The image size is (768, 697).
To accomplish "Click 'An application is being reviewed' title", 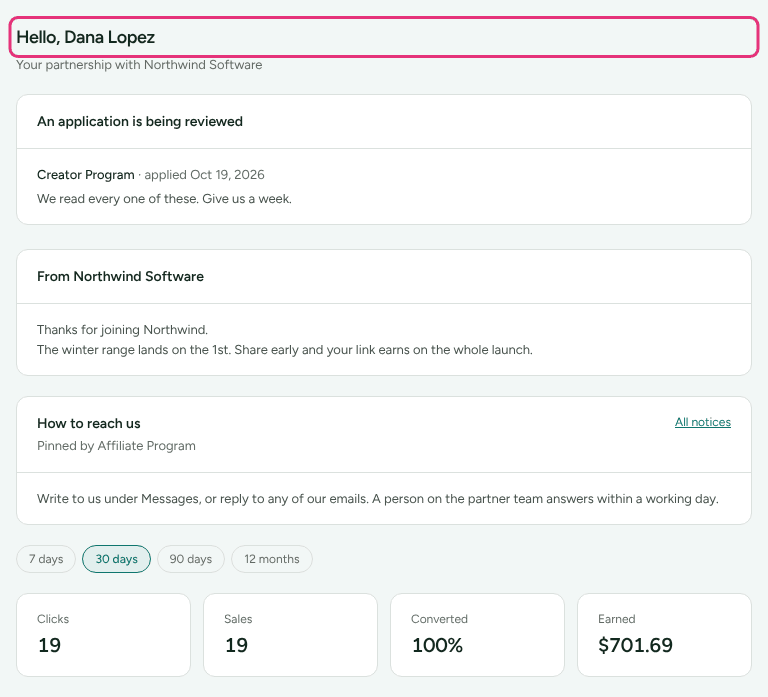I will [x=140, y=121].
